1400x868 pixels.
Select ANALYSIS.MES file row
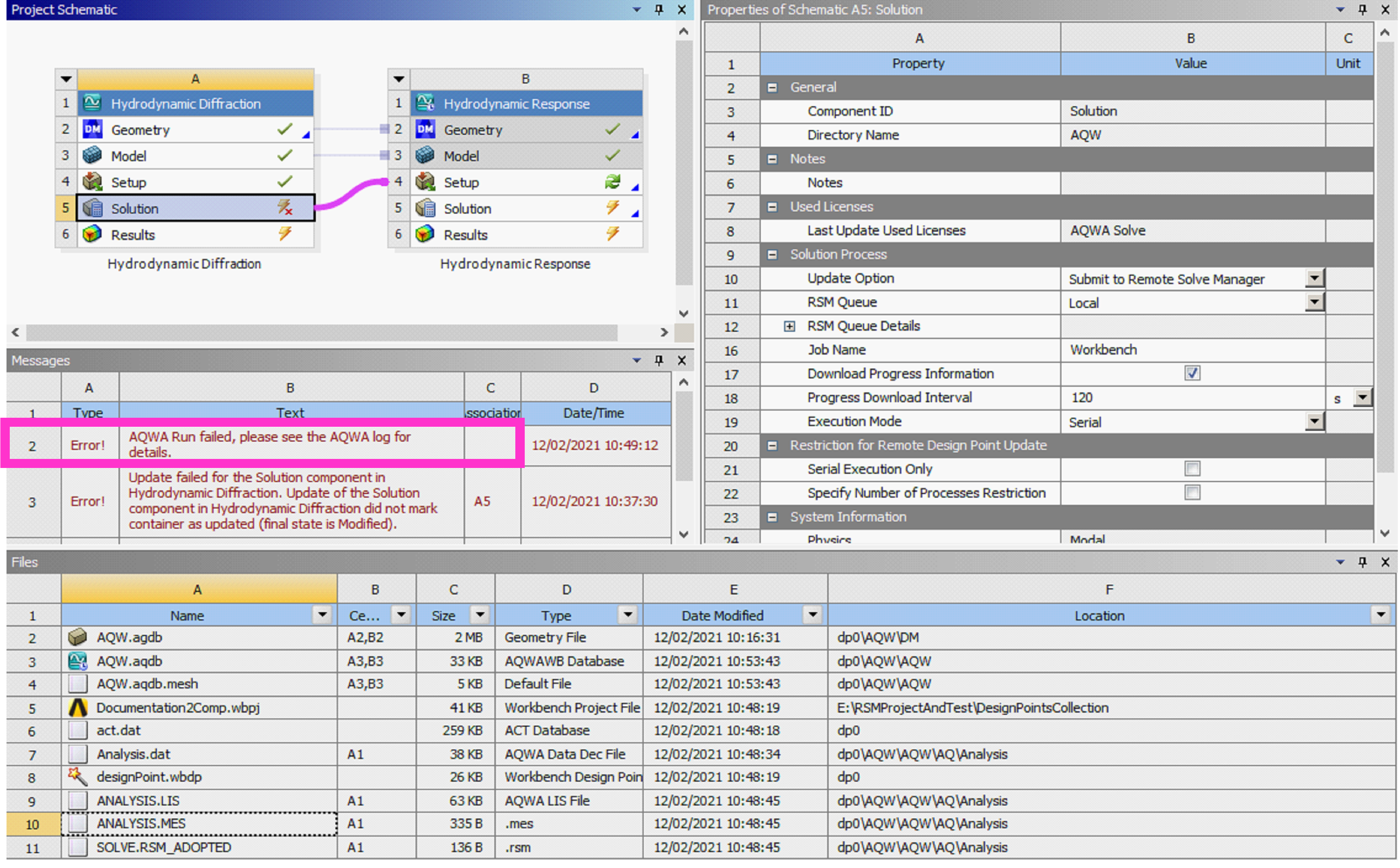(x=700, y=823)
